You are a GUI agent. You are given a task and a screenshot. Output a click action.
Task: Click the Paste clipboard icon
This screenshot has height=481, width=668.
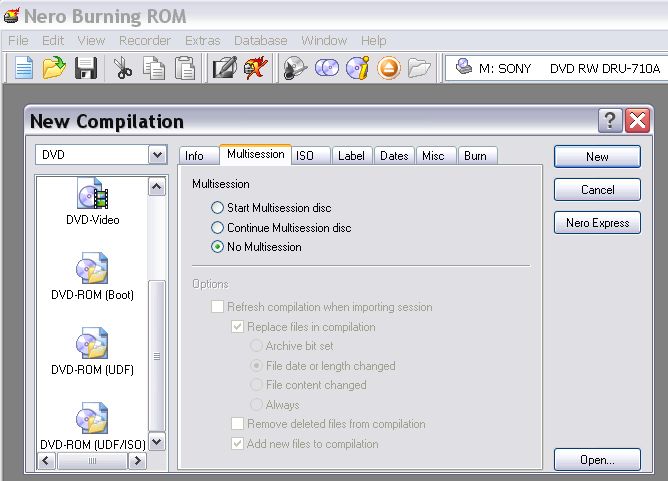tap(185, 68)
